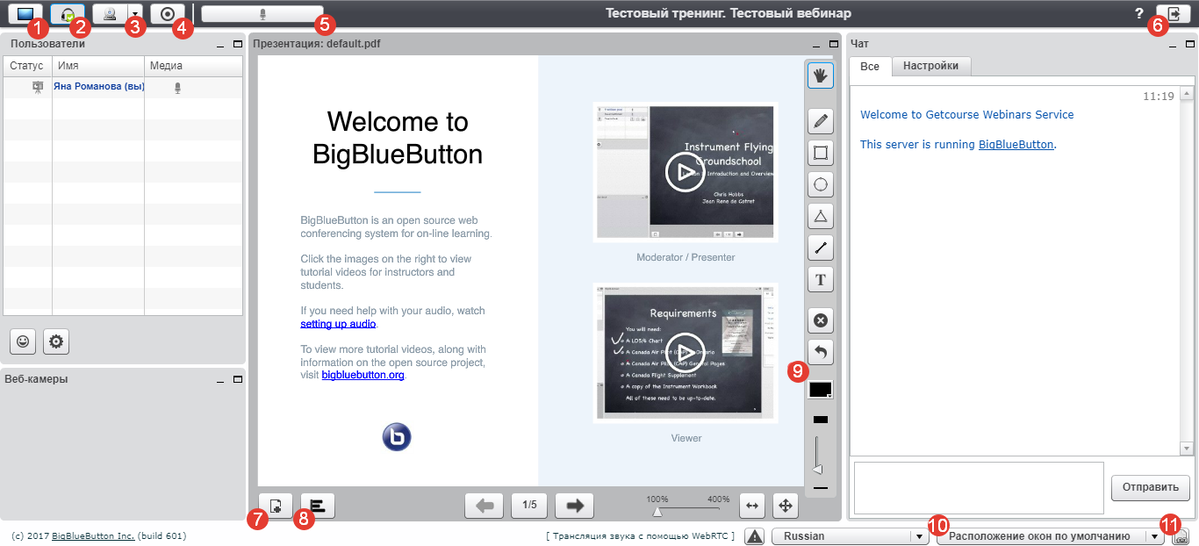Select user Яна Романова (вы)
Viewport: 1199px width, 546px height.
[99, 87]
